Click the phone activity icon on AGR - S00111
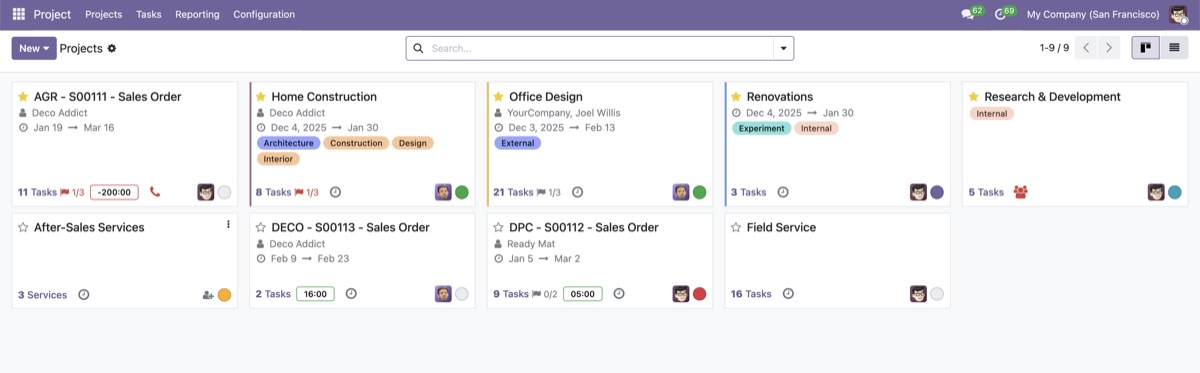1200x373 pixels. coord(155,192)
